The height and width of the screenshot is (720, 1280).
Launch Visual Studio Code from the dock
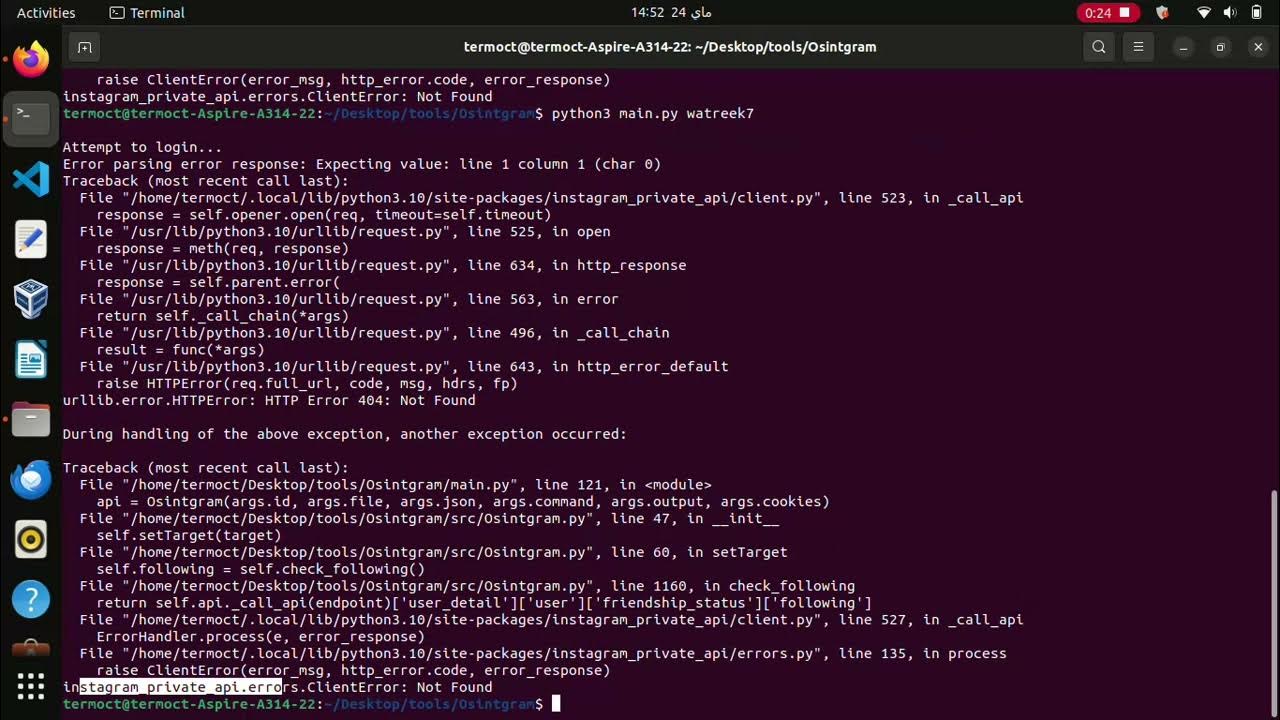pyautogui.click(x=31, y=179)
